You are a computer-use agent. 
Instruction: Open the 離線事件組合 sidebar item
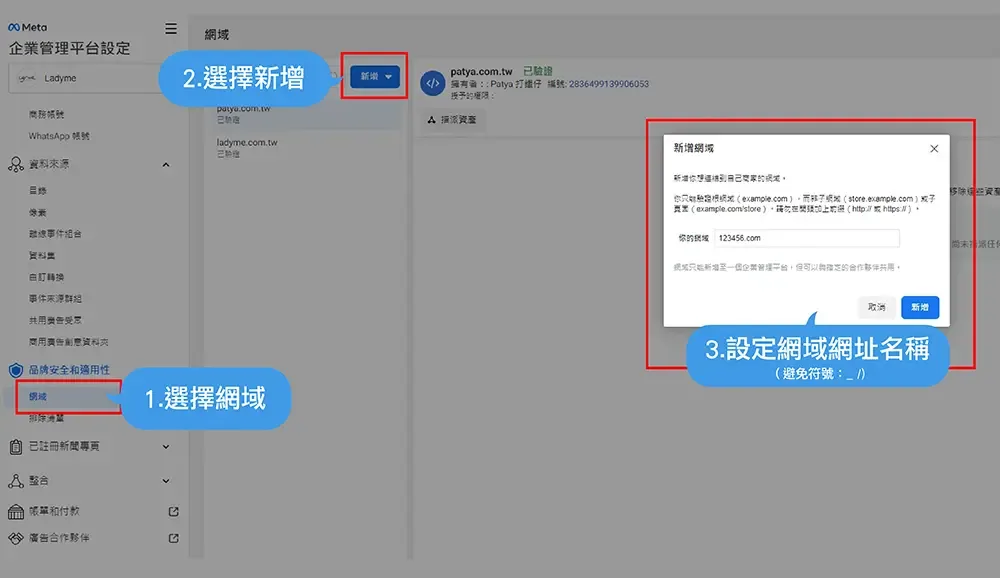coord(55,233)
